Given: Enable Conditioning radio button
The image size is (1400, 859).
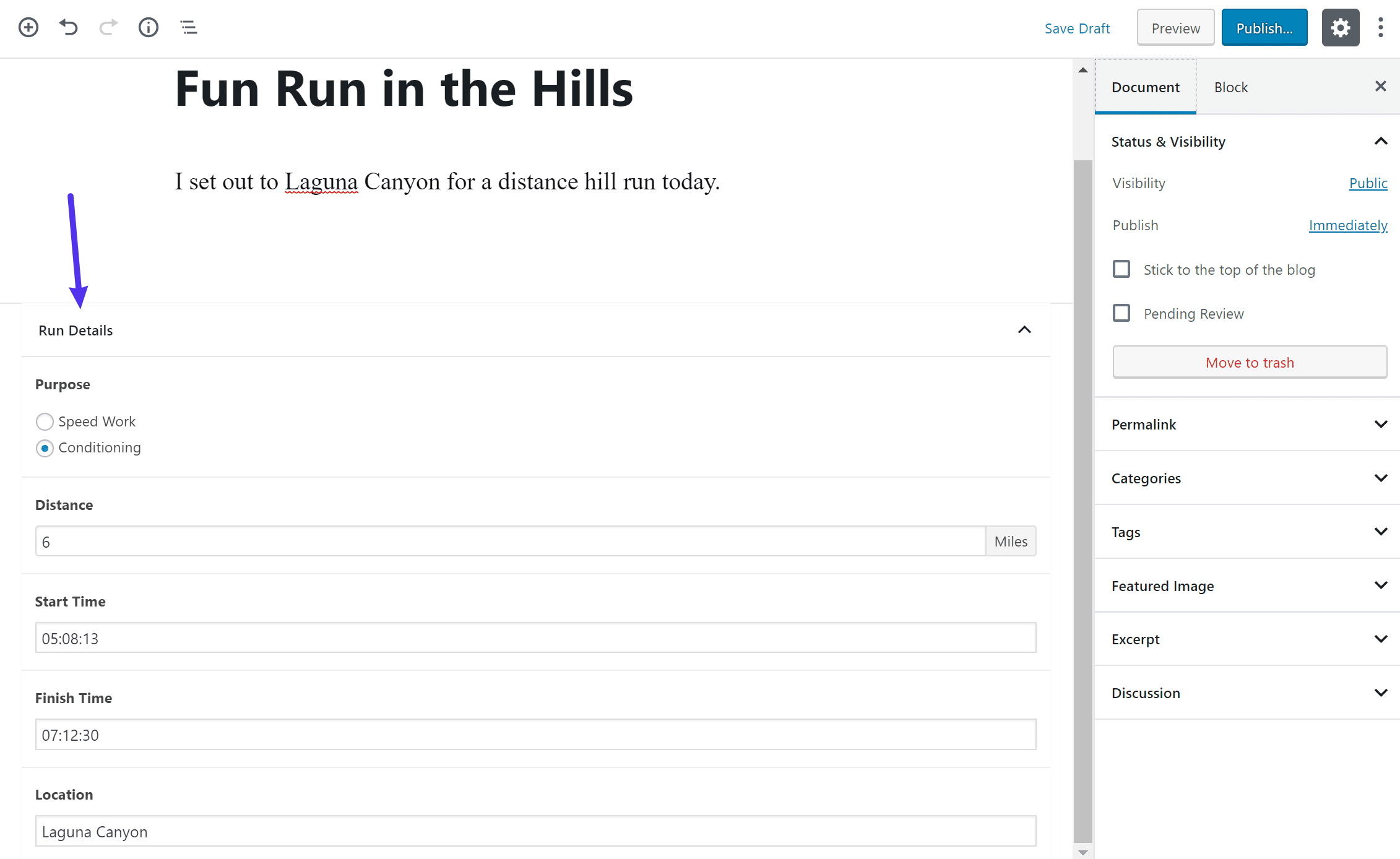Looking at the screenshot, I should (44, 447).
